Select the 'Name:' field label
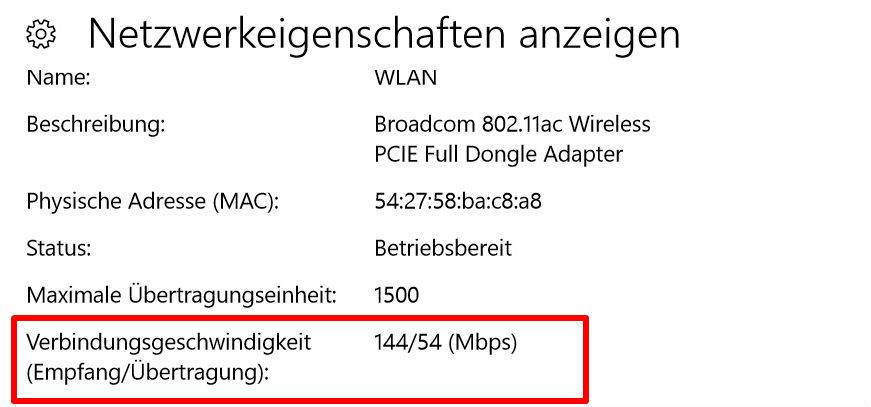Screen dimensions: 871x407 point(58,78)
